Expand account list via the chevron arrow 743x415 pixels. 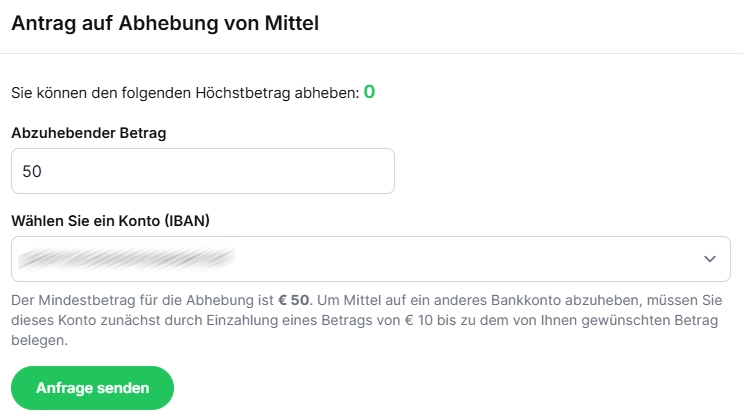pos(710,259)
